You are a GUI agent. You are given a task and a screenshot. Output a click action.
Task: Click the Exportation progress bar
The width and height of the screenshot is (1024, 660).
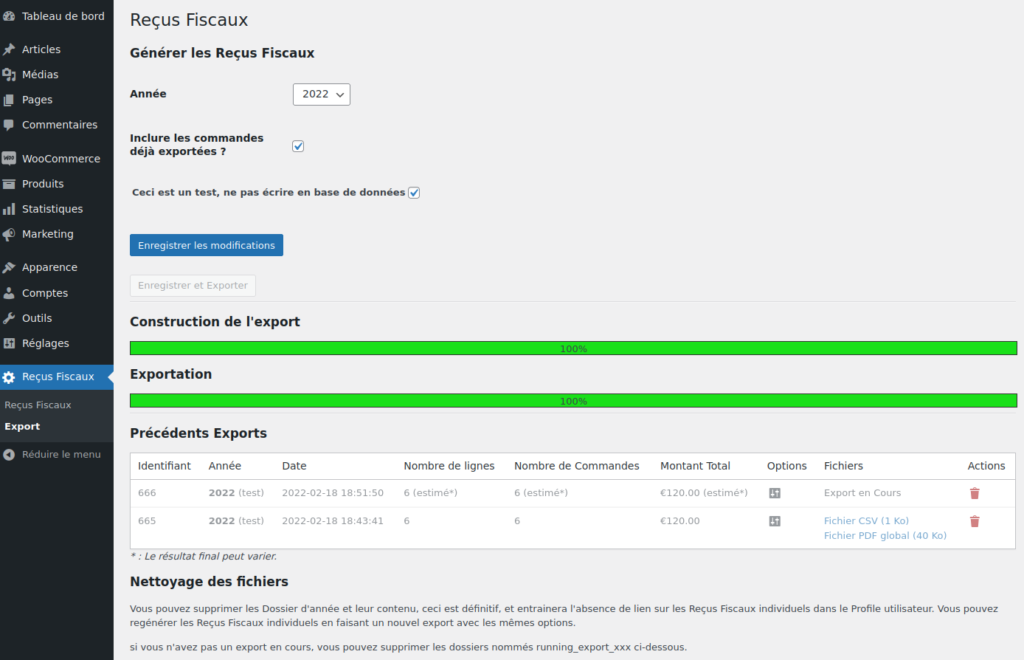coord(573,401)
